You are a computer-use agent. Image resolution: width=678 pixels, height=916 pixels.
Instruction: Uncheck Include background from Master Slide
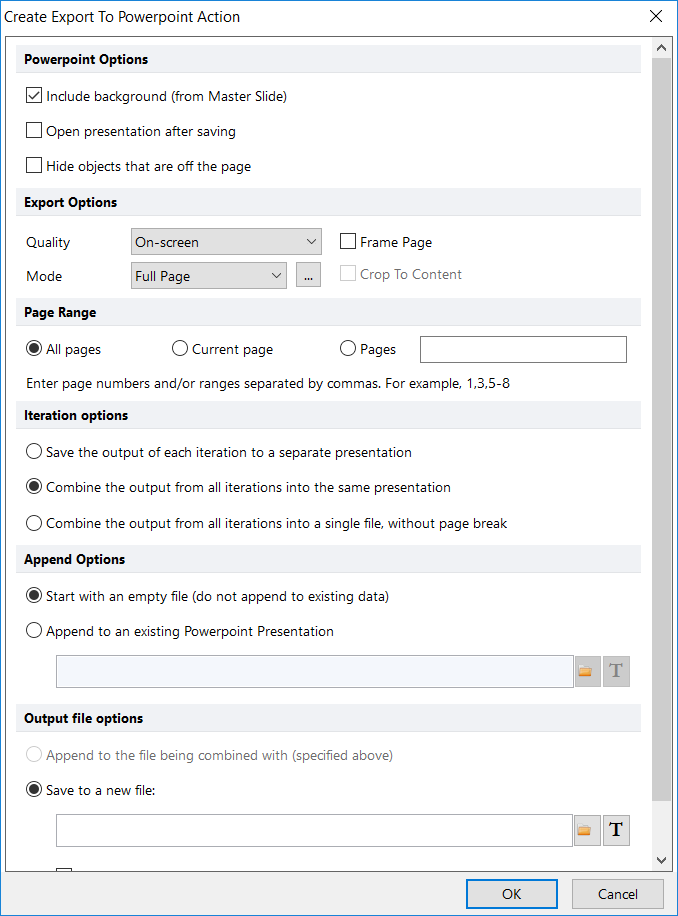point(34,97)
